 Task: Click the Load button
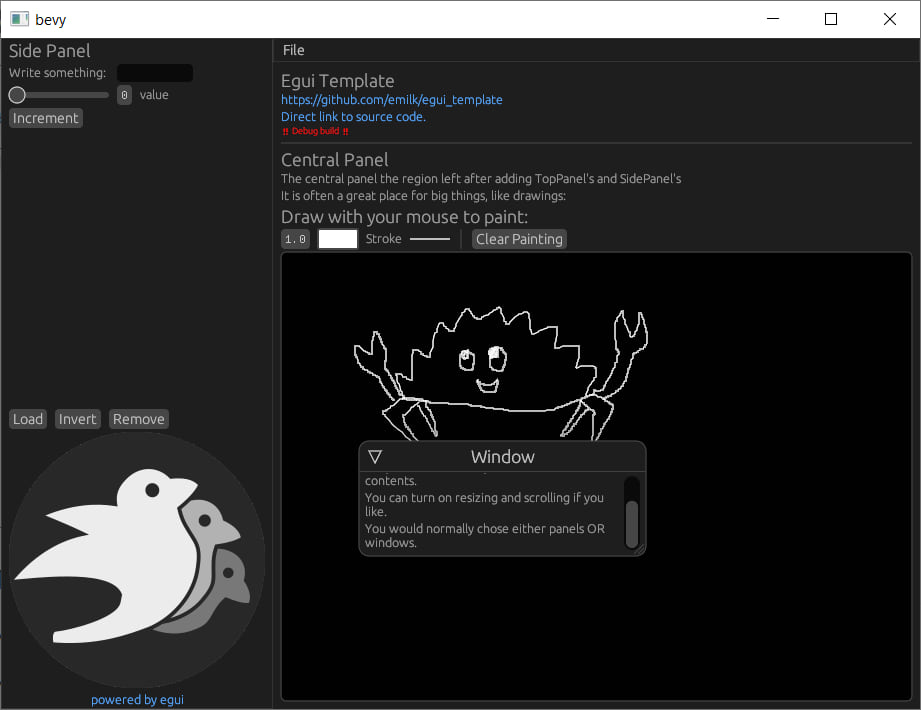click(28, 419)
